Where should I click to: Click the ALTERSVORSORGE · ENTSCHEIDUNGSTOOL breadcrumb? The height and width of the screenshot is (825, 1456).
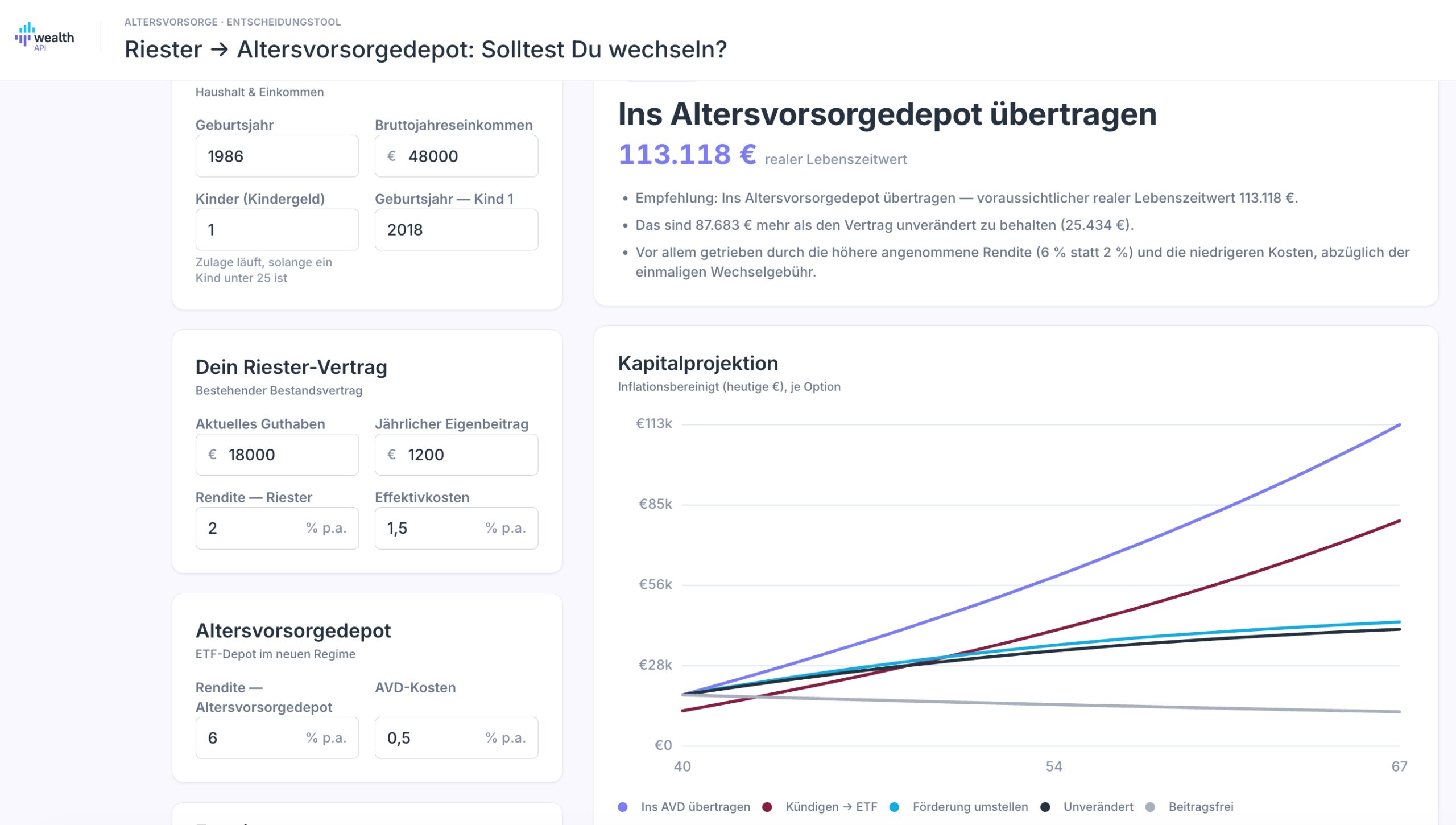pyautogui.click(x=233, y=22)
